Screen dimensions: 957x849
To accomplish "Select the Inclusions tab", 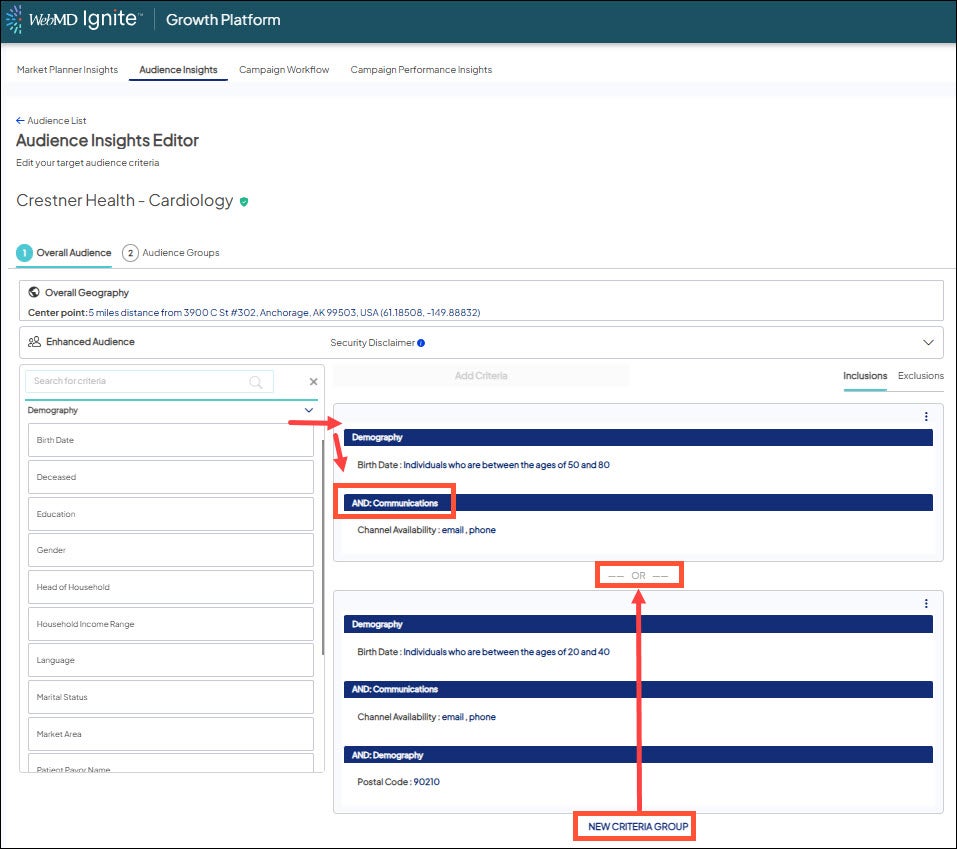I will [864, 376].
